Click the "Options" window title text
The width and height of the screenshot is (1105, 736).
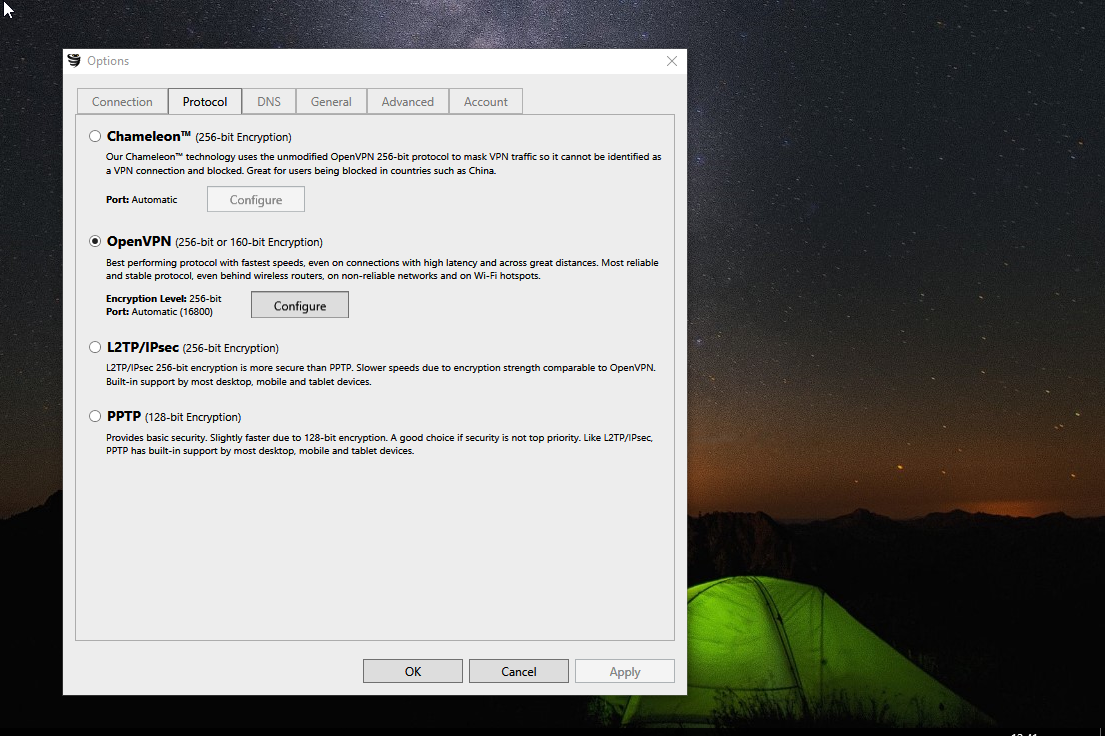(108, 61)
